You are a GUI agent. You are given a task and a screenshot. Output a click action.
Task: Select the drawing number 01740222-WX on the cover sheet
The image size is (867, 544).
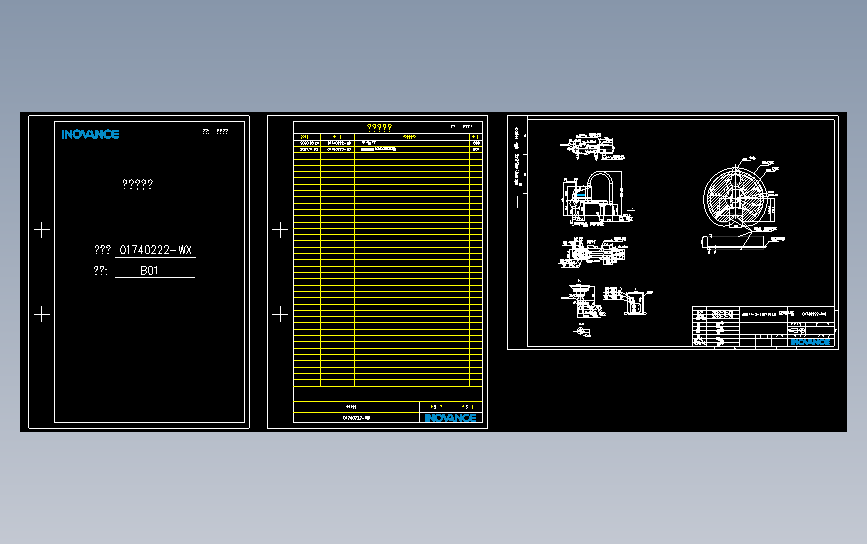click(155, 250)
